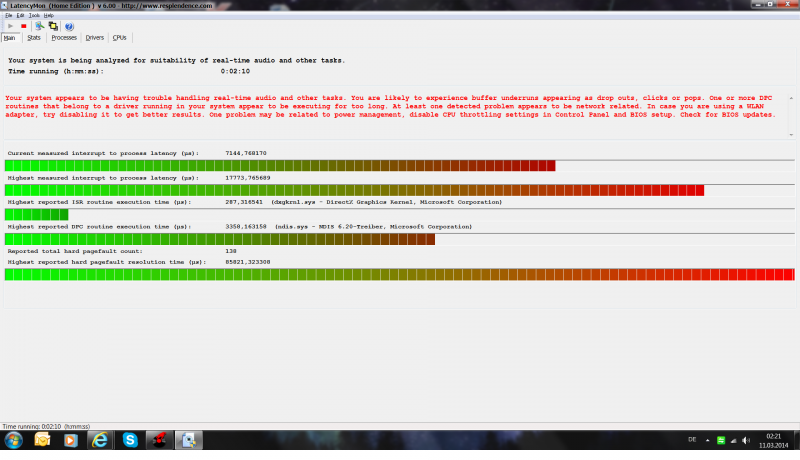
Task: Stop the latency monitor with the red square
Action: [23, 26]
